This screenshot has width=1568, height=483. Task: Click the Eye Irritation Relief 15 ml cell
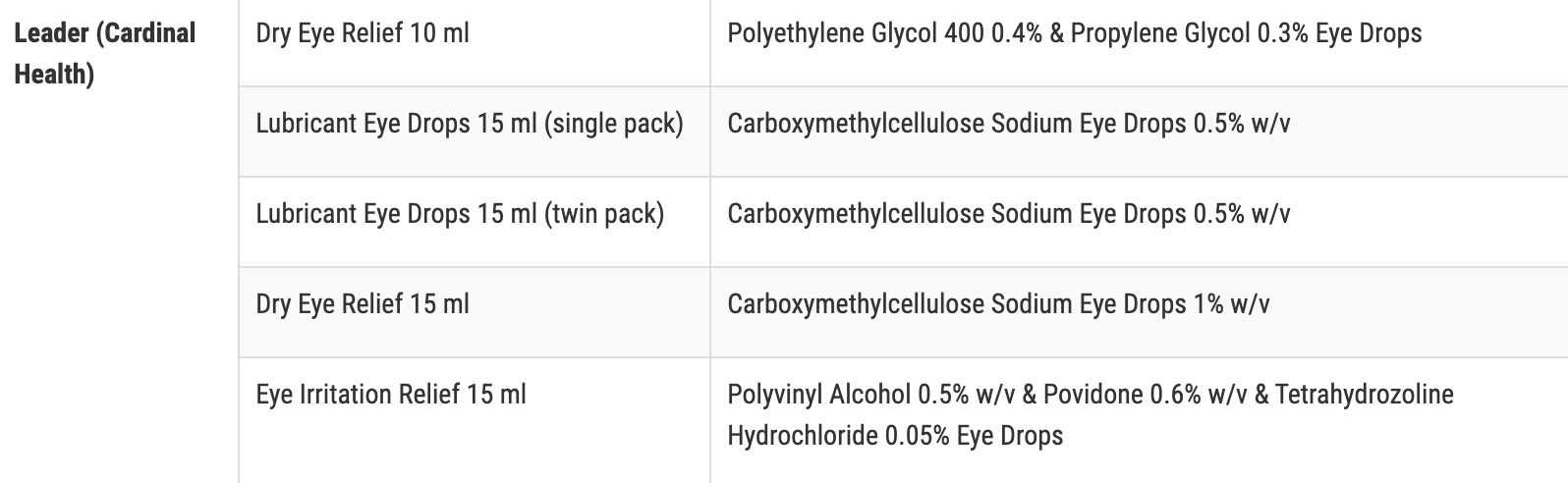475,420
